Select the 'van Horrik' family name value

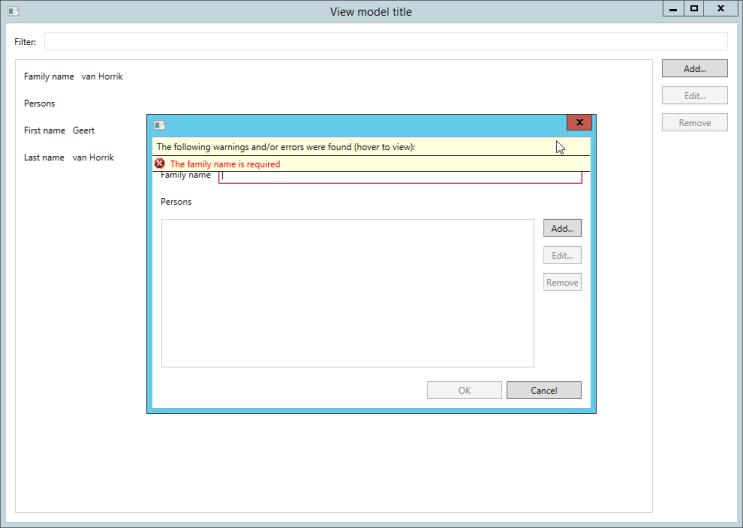coord(102,76)
